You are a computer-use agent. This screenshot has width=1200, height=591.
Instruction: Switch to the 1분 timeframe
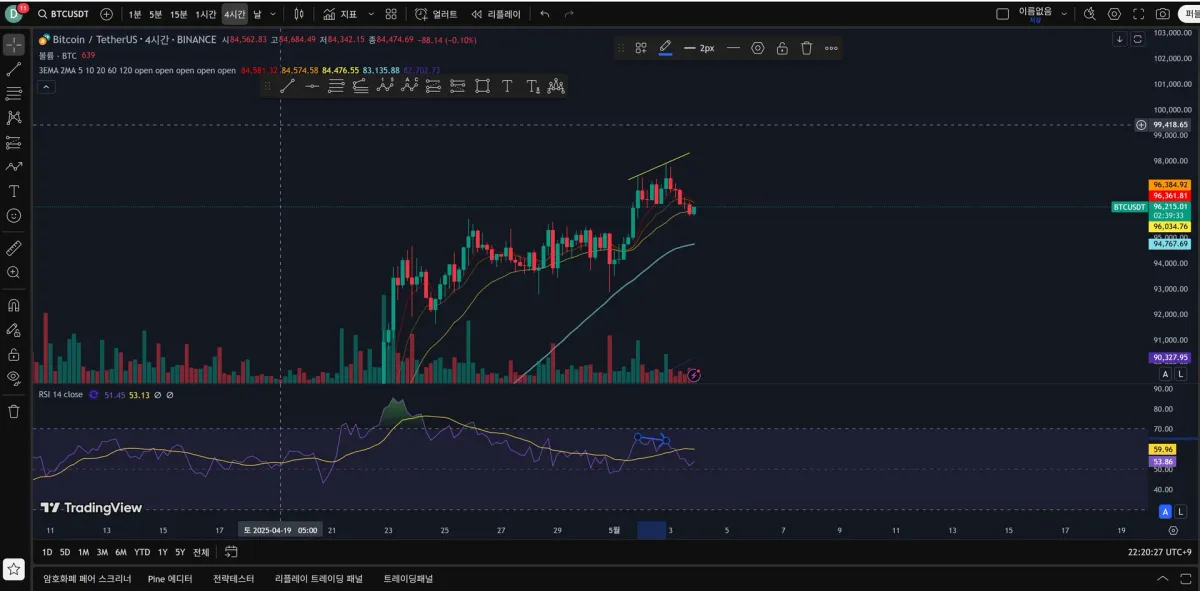coord(135,14)
